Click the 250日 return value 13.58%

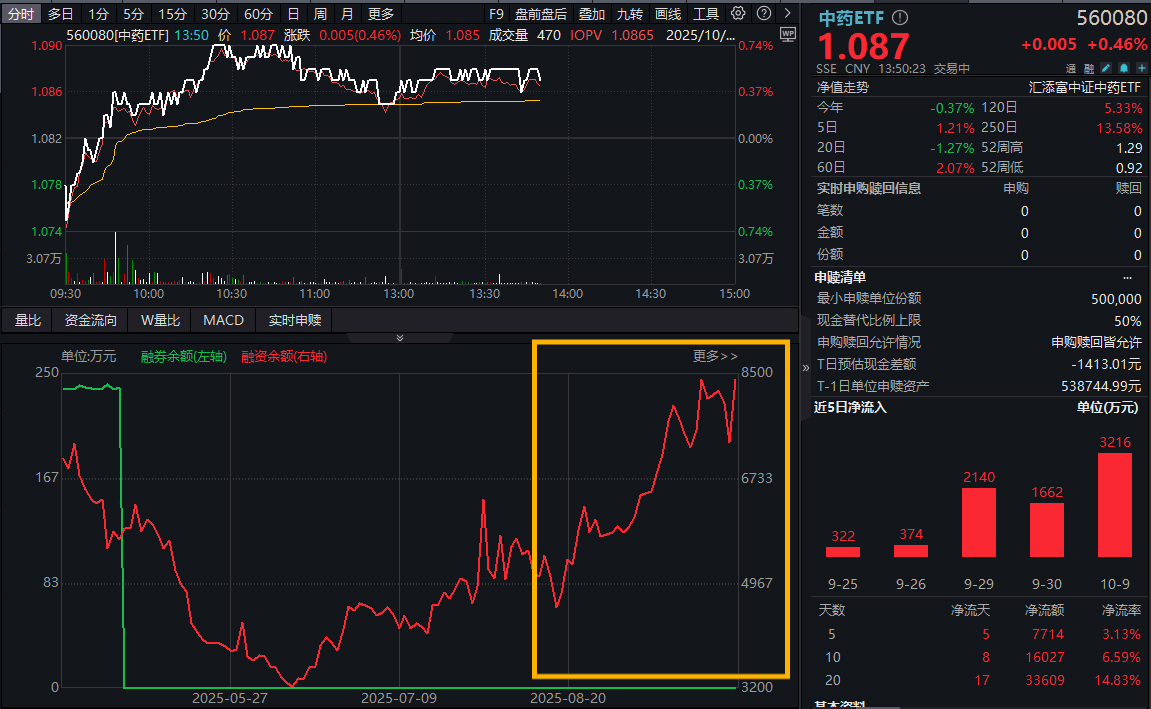1119,128
